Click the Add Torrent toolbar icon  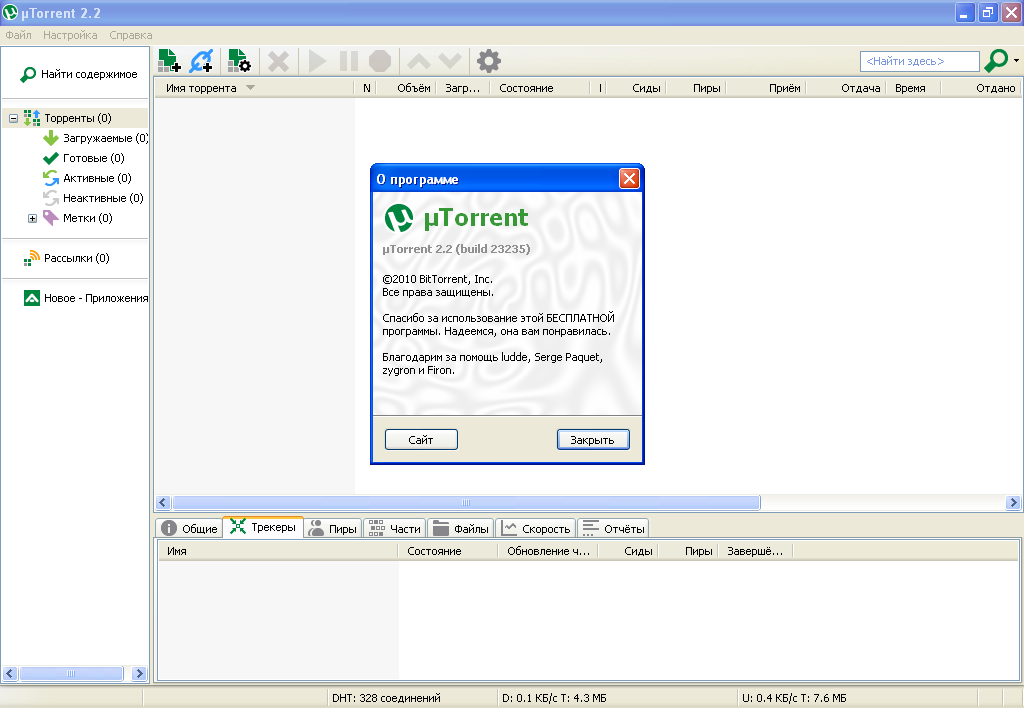pyautogui.click(x=169, y=61)
